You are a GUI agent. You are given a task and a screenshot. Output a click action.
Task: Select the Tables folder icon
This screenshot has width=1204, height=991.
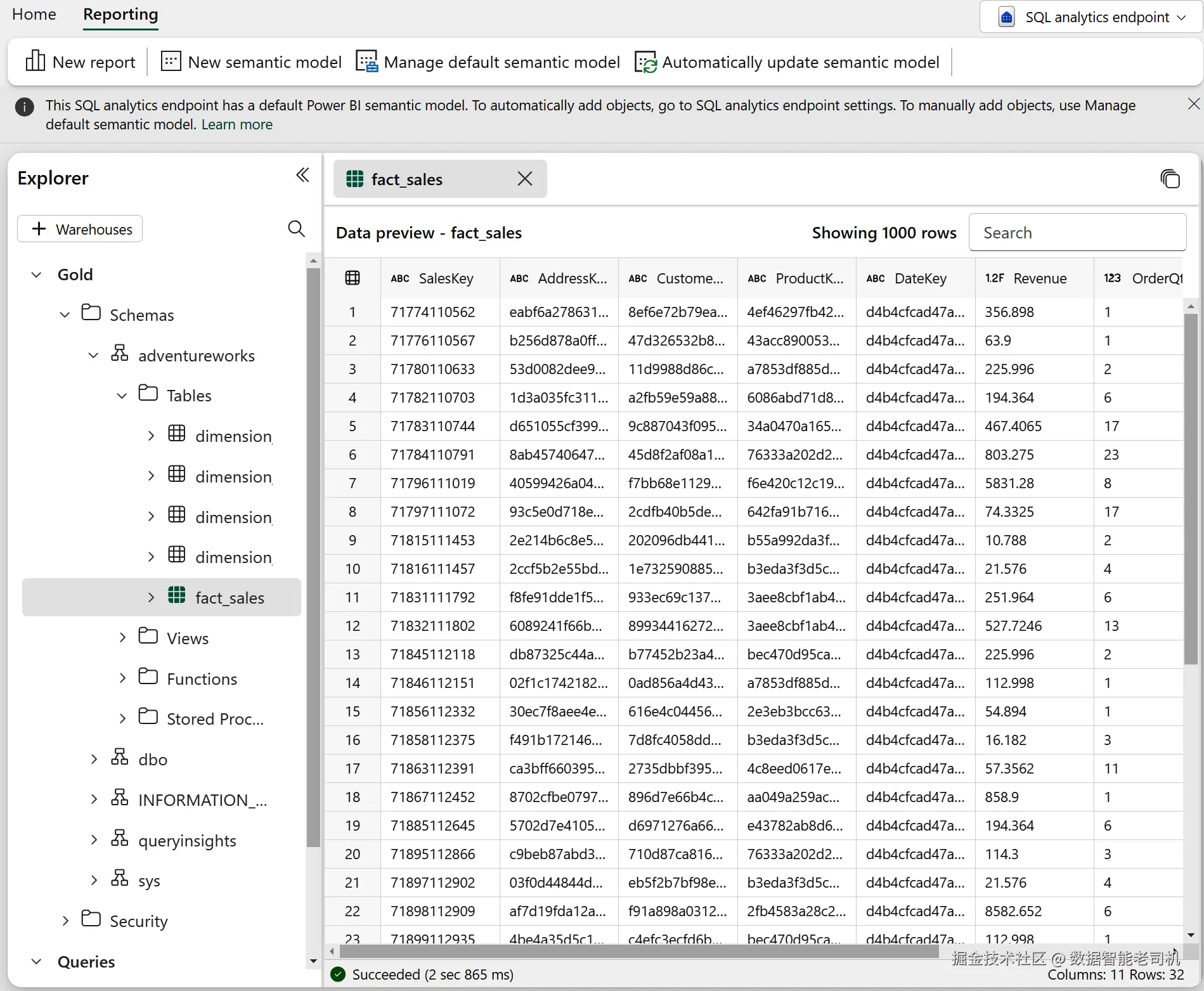click(x=148, y=393)
